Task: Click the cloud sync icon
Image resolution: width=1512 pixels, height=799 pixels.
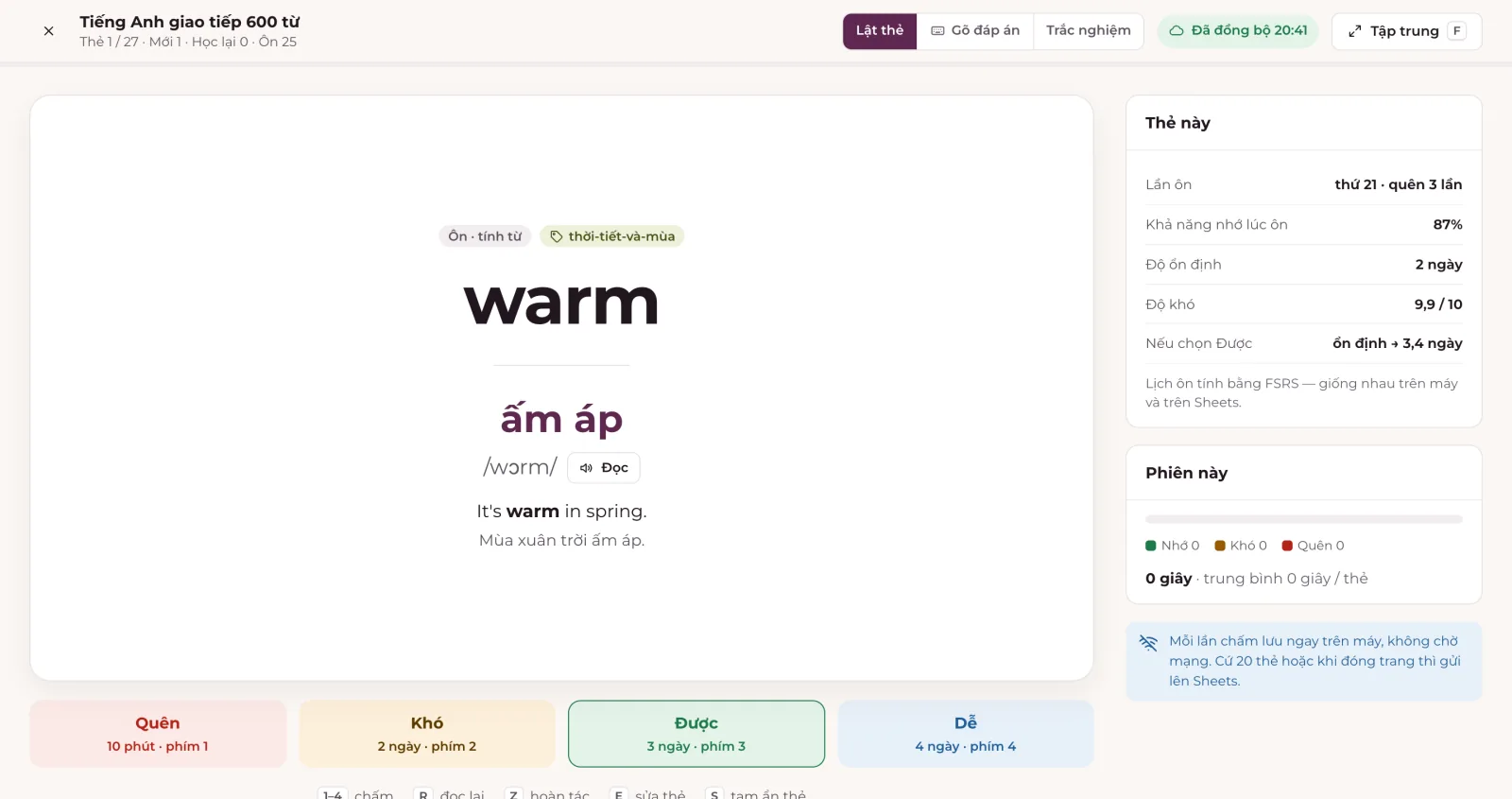Action: pyautogui.click(x=1177, y=31)
